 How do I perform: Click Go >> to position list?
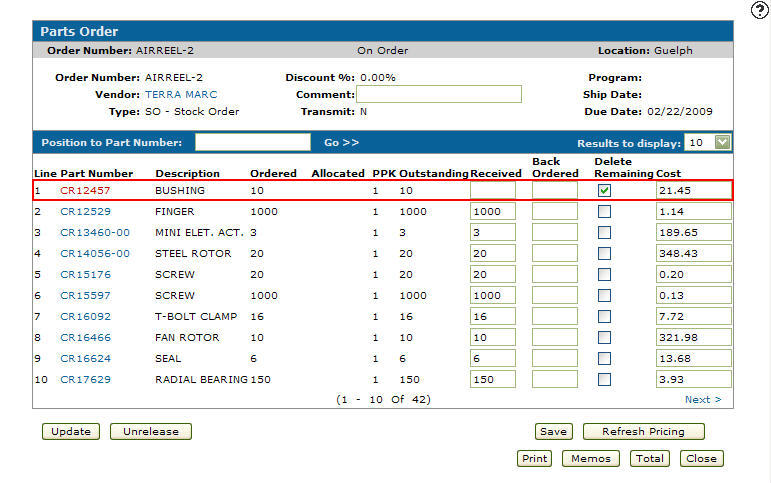pos(341,143)
